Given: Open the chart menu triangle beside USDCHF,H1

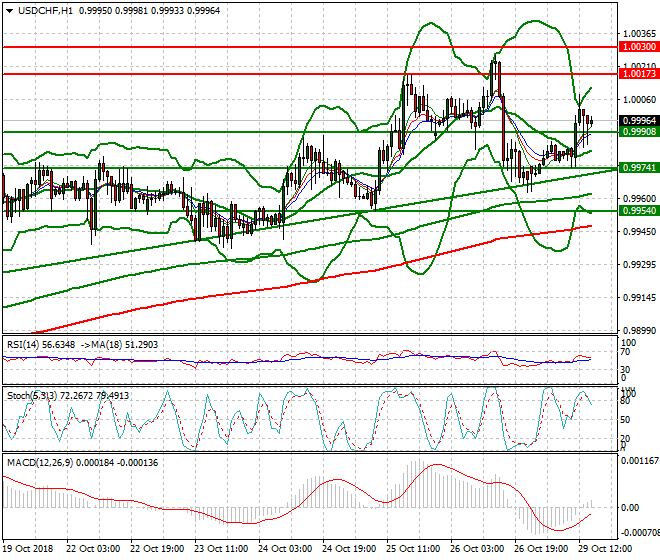Looking at the screenshot, I should click(9, 11).
